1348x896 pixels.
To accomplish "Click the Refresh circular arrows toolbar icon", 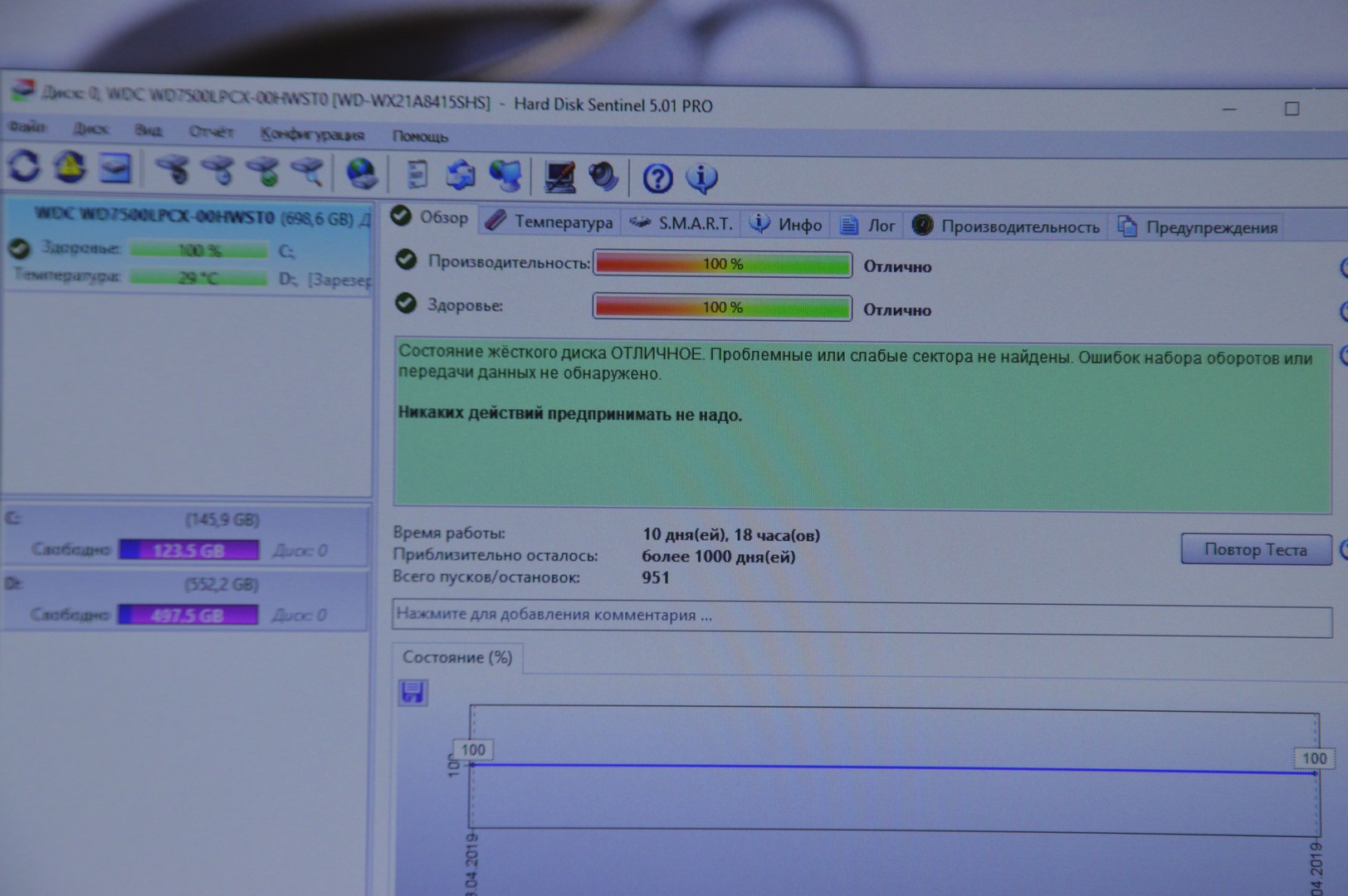I will pos(24,167).
